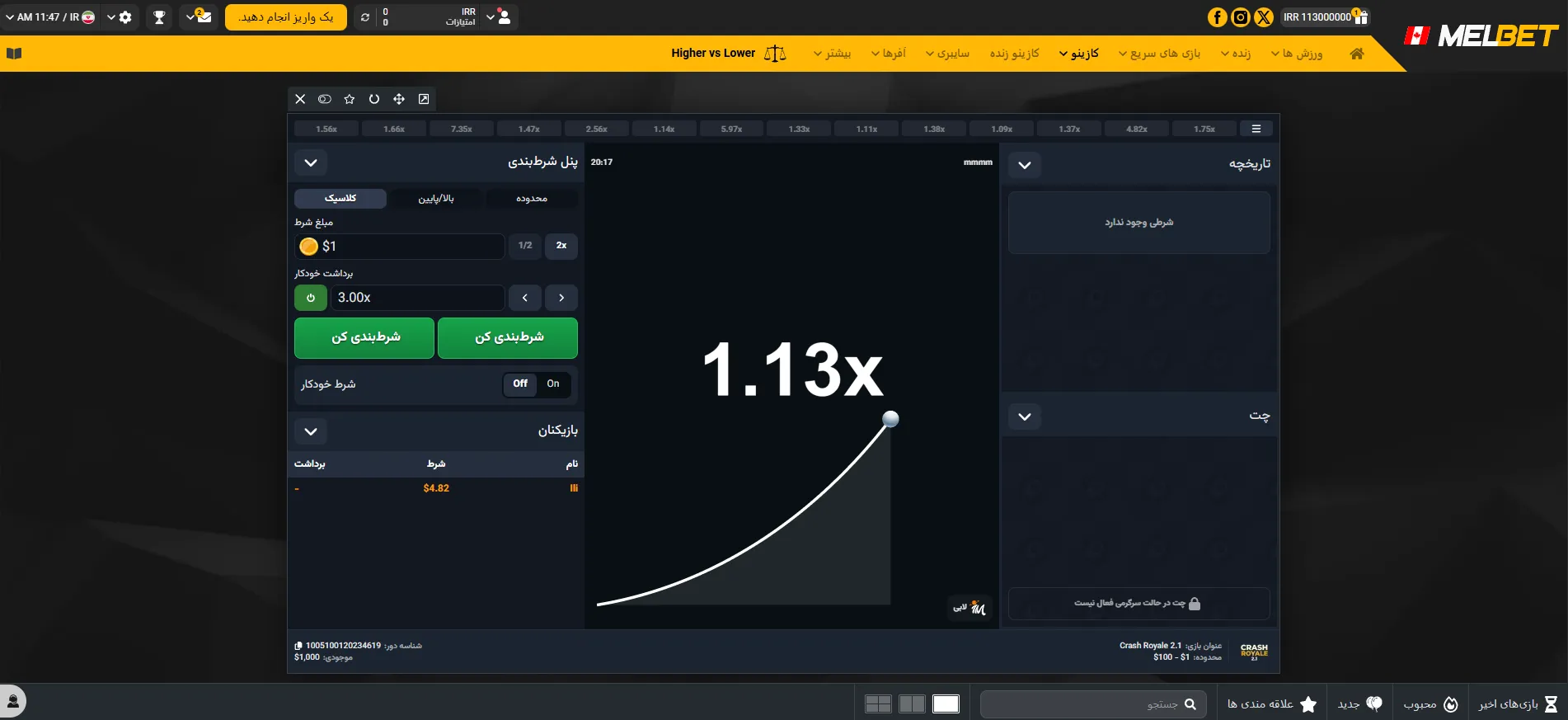
Task: Open the کازینو menu
Action: tap(1079, 54)
